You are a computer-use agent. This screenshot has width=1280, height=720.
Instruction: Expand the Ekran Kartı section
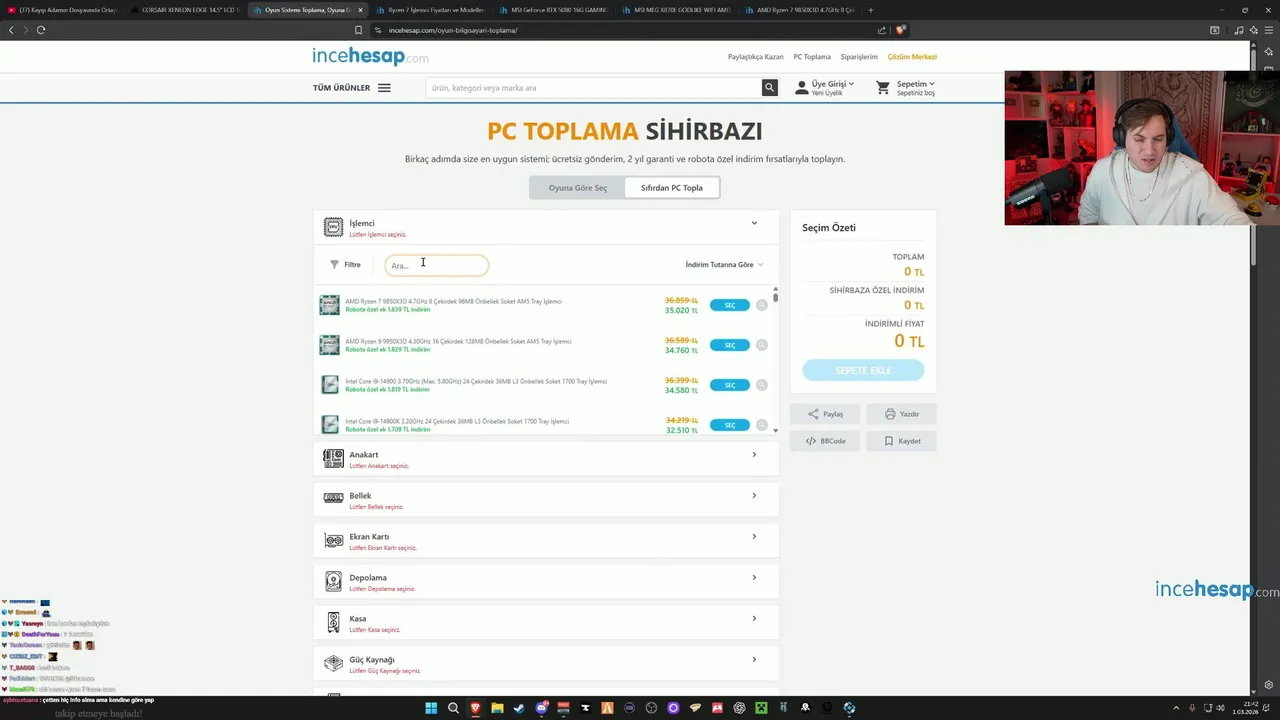(754, 536)
